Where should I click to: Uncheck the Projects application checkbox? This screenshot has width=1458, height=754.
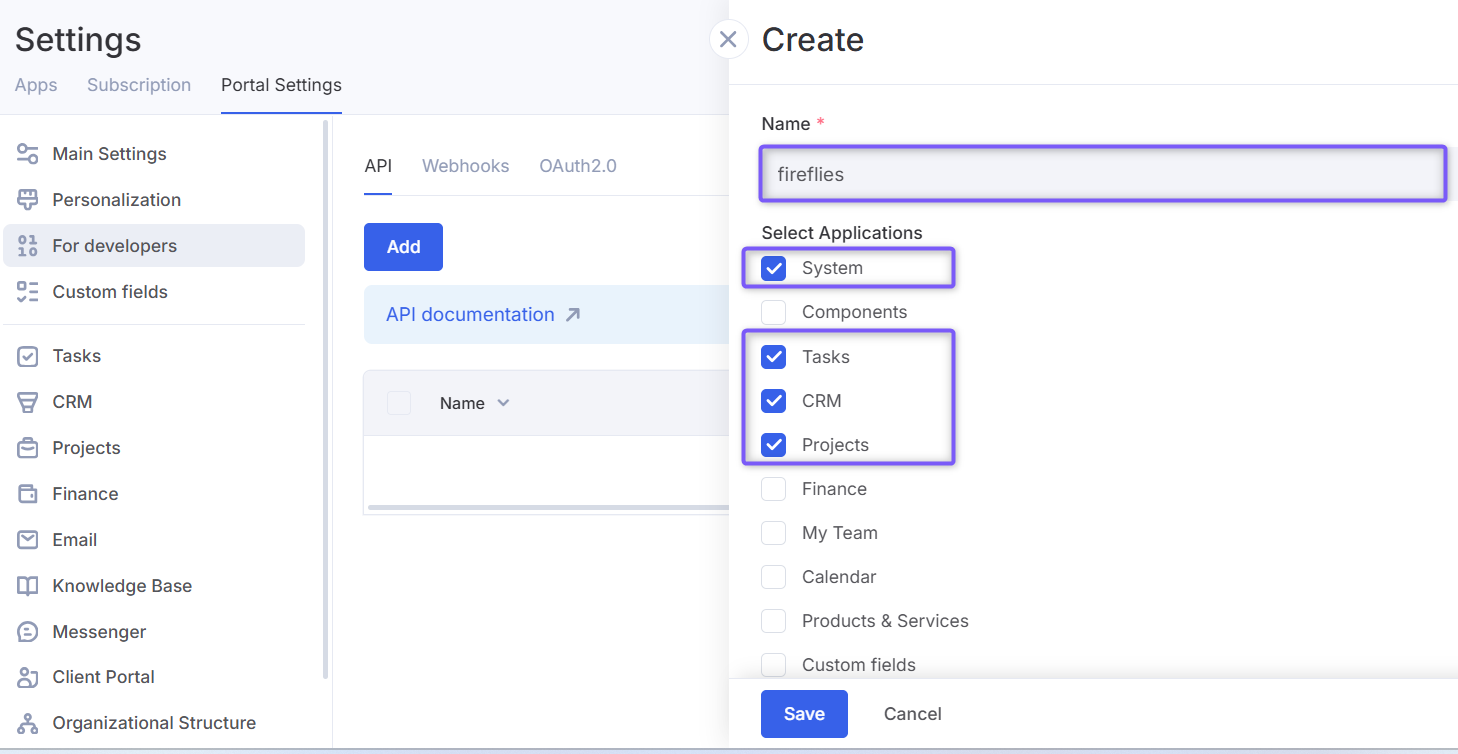click(x=774, y=445)
